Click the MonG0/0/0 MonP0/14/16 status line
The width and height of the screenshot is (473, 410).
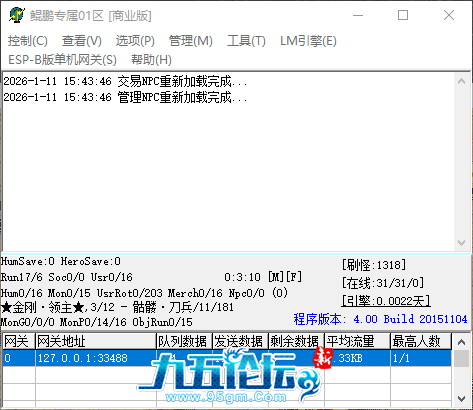[x=97, y=322]
